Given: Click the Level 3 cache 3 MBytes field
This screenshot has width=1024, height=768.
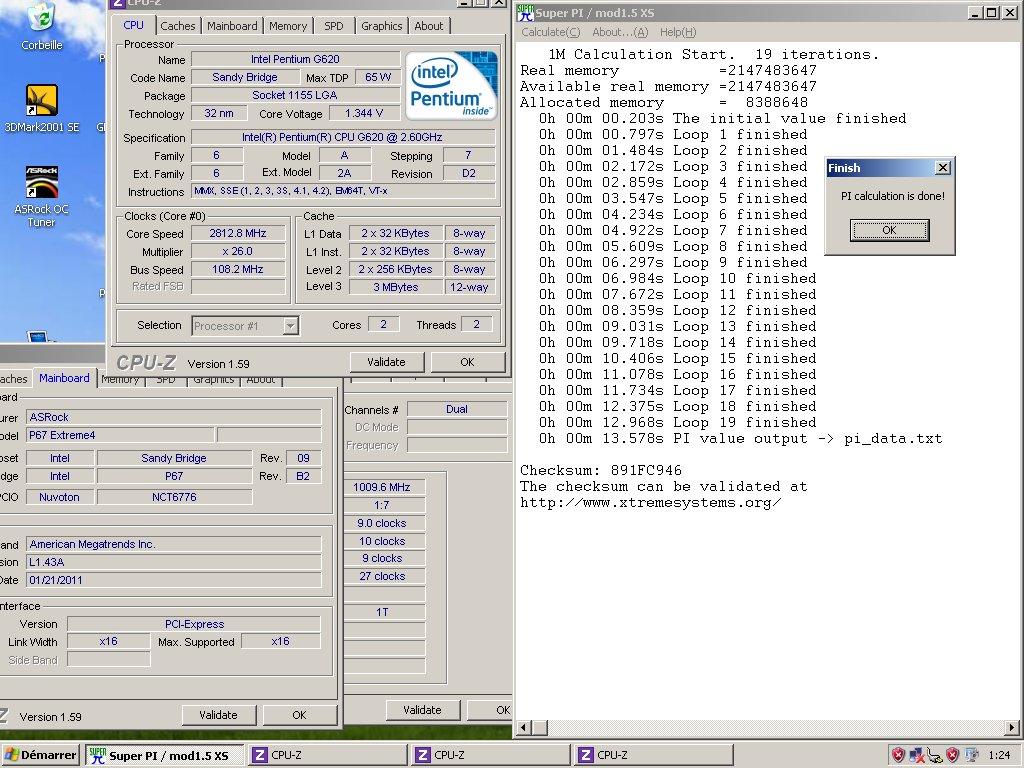Looking at the screenshot, I should 396,287.
